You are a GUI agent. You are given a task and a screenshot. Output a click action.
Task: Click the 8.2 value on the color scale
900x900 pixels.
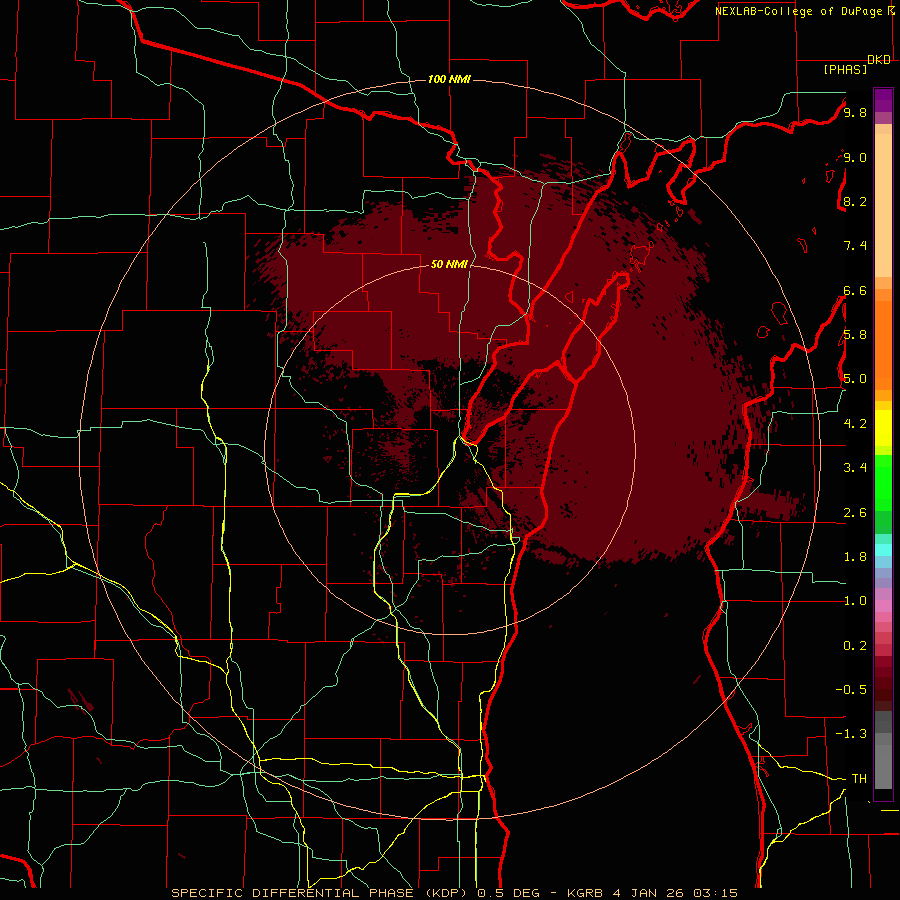855,201
